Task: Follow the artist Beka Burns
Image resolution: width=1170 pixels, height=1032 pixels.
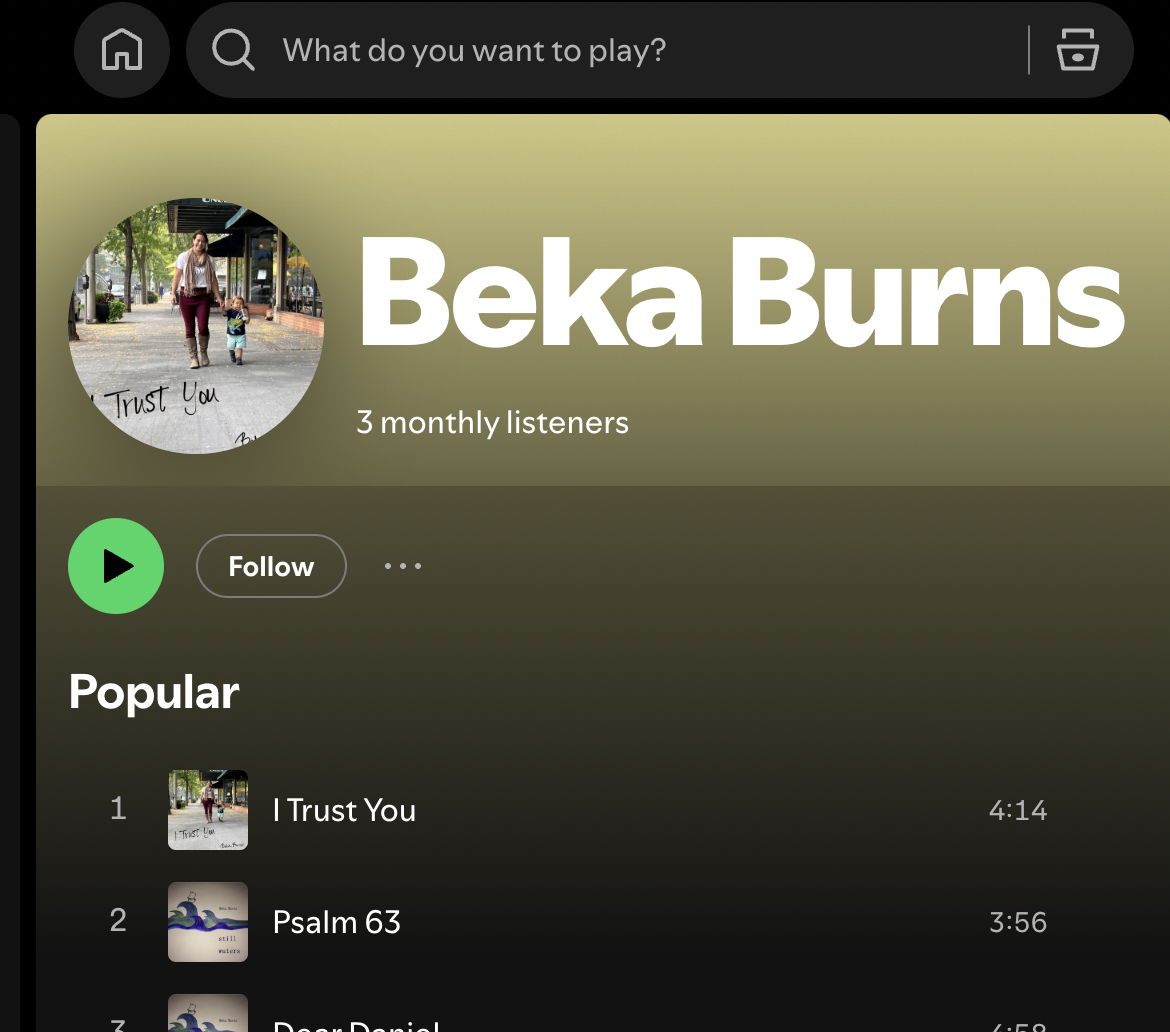Action: tap(271, 566)
